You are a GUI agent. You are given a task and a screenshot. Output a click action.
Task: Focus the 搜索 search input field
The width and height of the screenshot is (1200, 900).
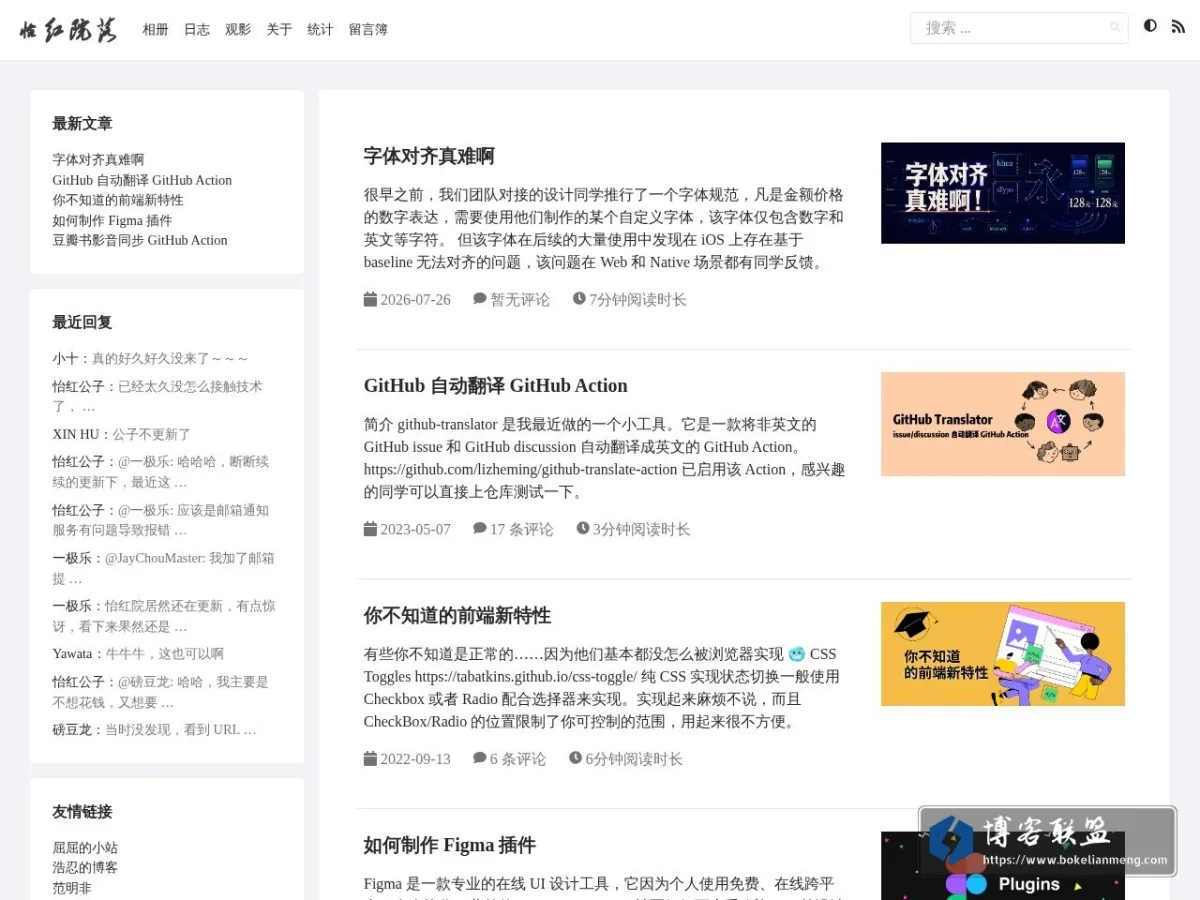pos(1019,28)
